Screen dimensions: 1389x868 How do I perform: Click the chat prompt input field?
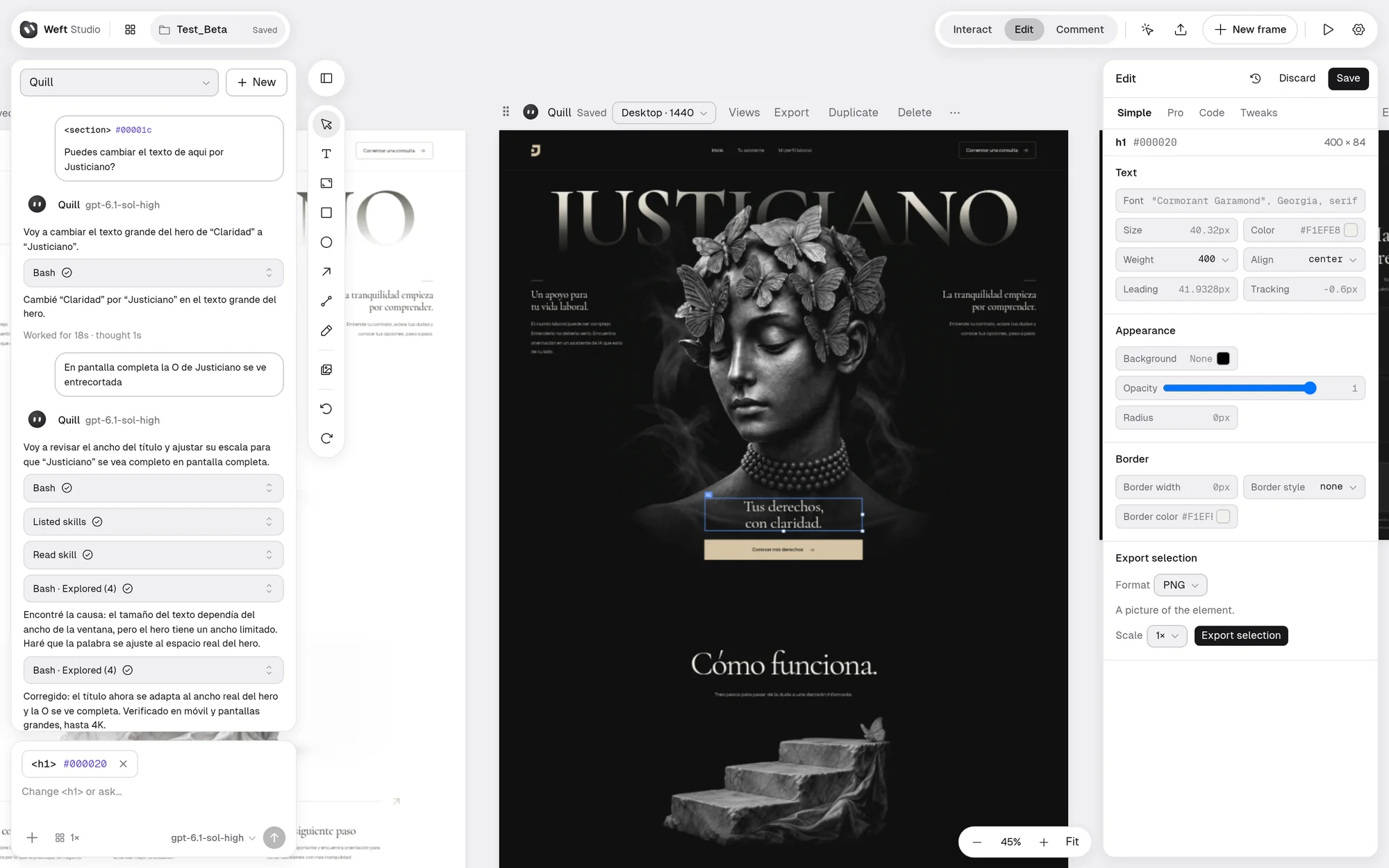pos(153,792)
